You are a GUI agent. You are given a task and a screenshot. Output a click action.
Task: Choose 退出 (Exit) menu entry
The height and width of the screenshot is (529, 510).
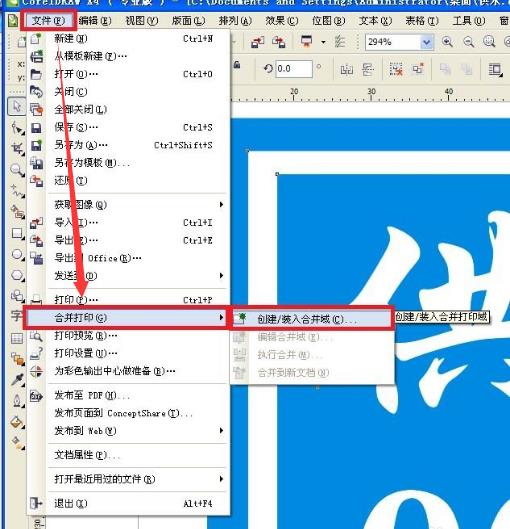tap(128, 503)
